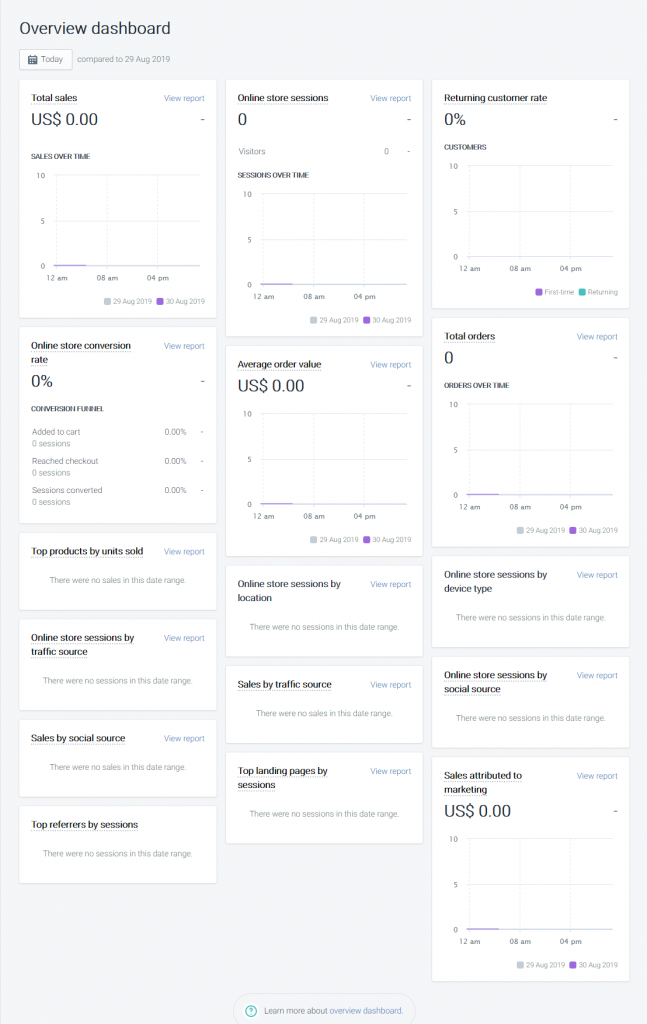This screenshot has height=1024, width=647.
Task: Click Sales by traffic source title
Action: coord(285,684)
